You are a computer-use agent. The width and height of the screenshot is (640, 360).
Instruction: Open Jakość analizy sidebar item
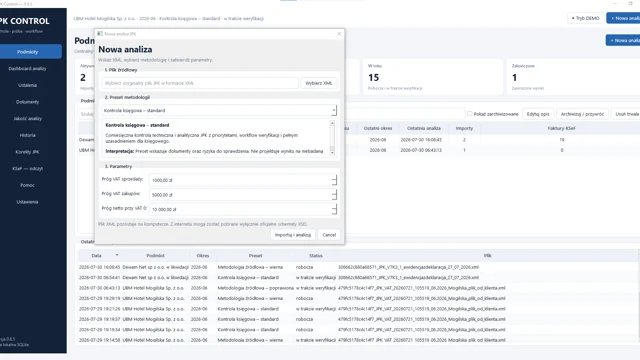(28, 119)
